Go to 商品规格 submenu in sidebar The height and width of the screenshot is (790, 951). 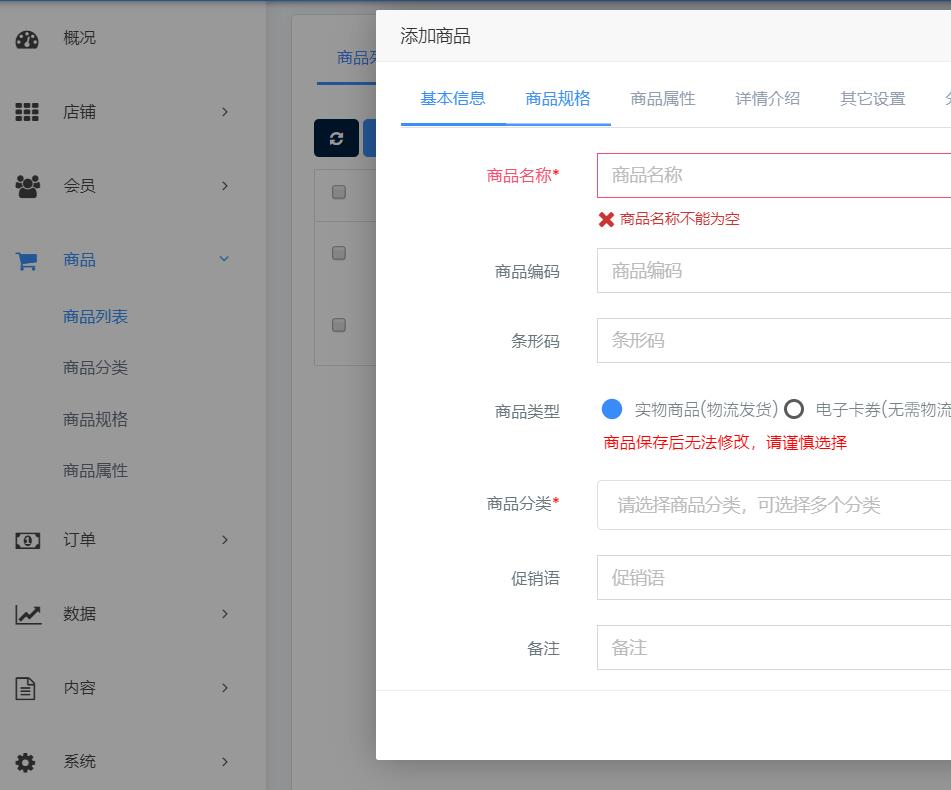tap(95, 420)
